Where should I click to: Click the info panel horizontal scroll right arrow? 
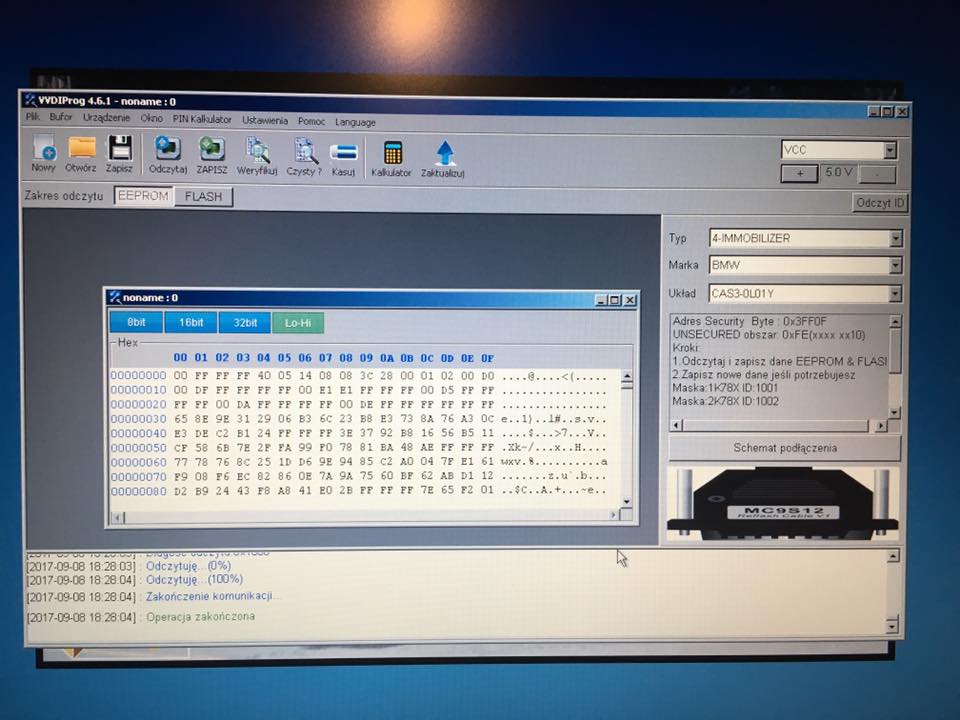(x=880, y=425)
